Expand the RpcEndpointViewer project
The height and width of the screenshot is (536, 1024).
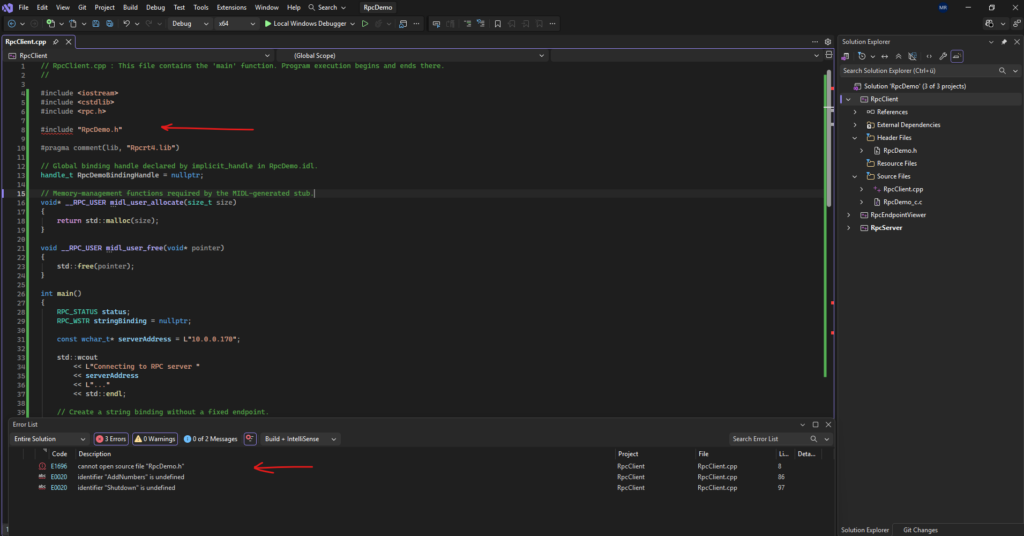coord(848,215)
